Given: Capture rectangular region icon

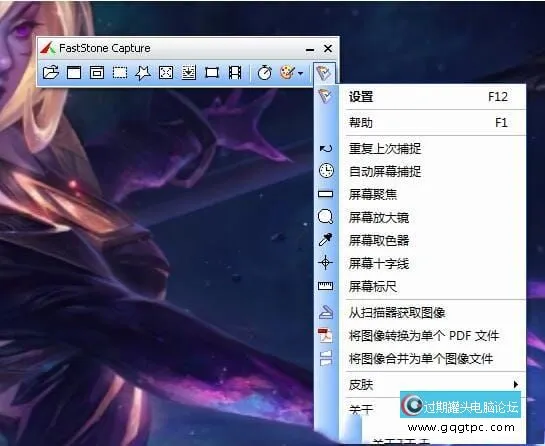Looking at the screenshot, I should click(120, 73).
